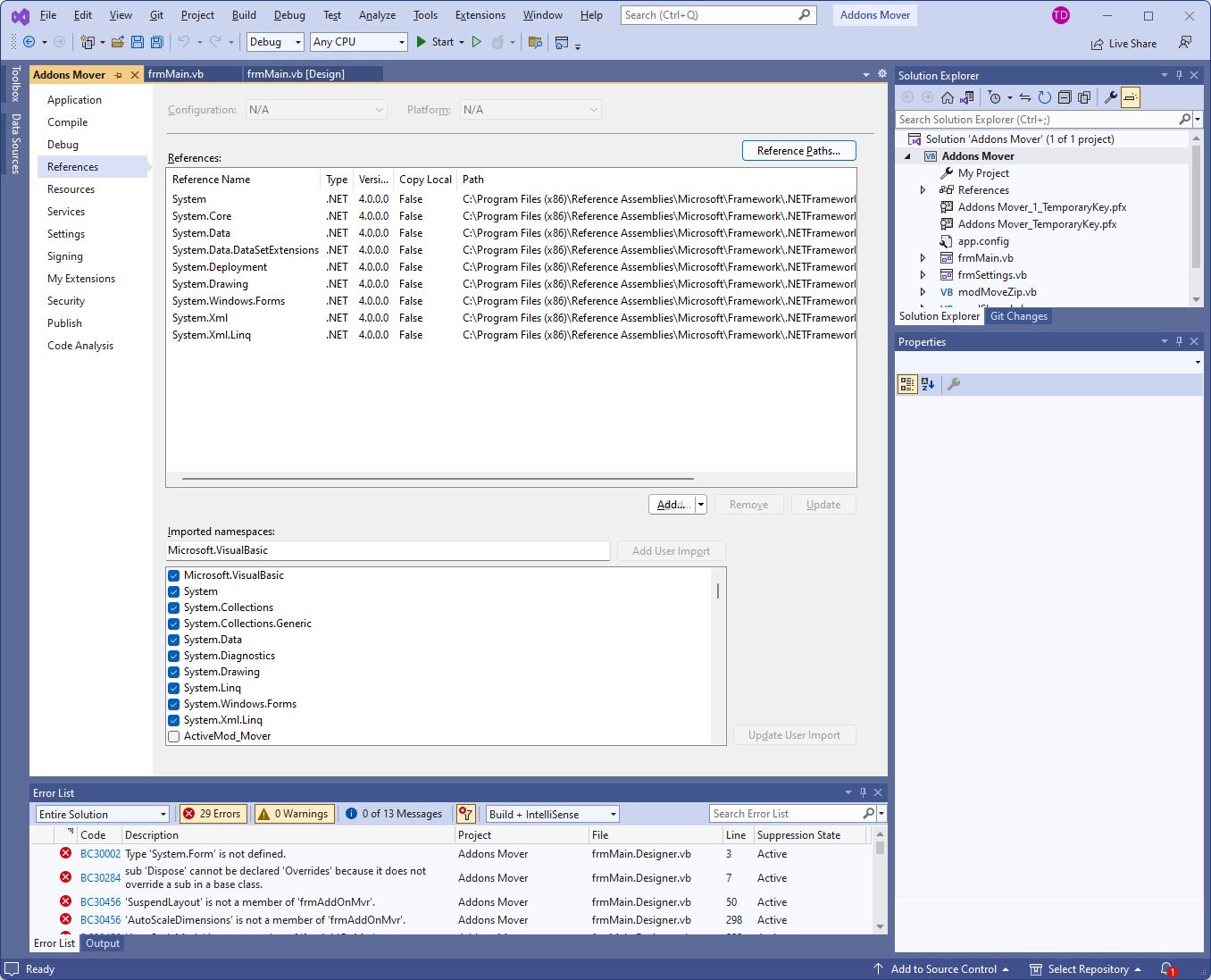The height and width of the screenshot is (980, 1211).
Task: Click the Save All toolbar icon
Action: (157, 42)
